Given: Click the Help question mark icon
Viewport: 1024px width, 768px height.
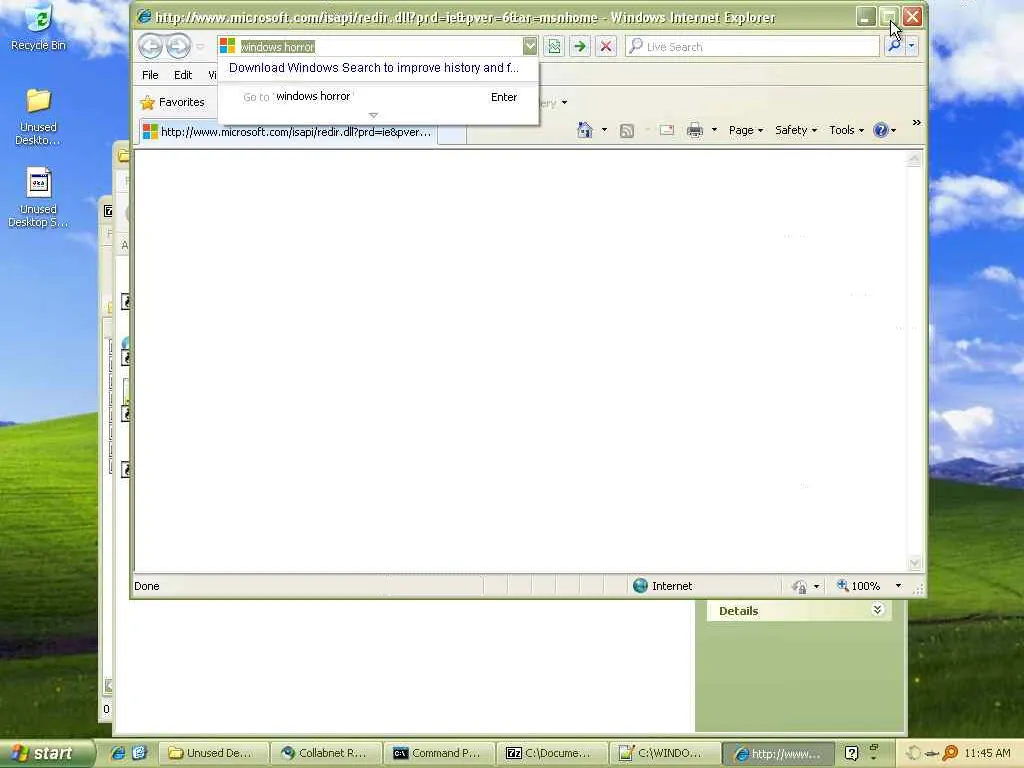Looking at the screenshot, I should [880, 130].
